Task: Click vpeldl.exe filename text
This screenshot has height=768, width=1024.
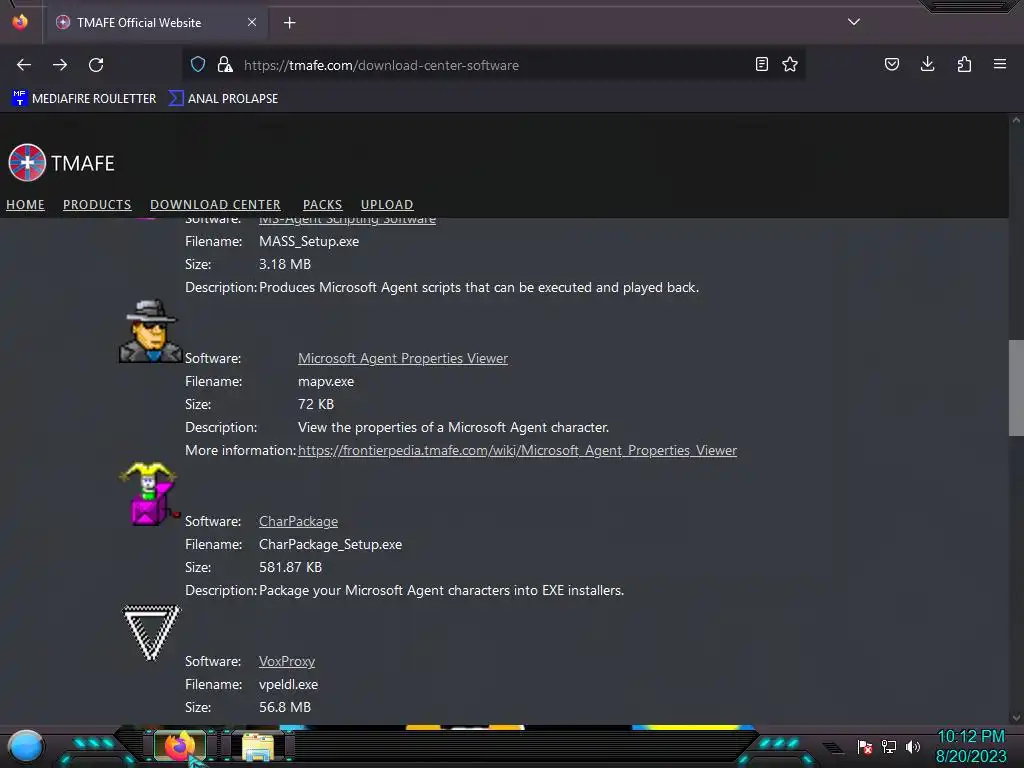Action: (289, 684)
